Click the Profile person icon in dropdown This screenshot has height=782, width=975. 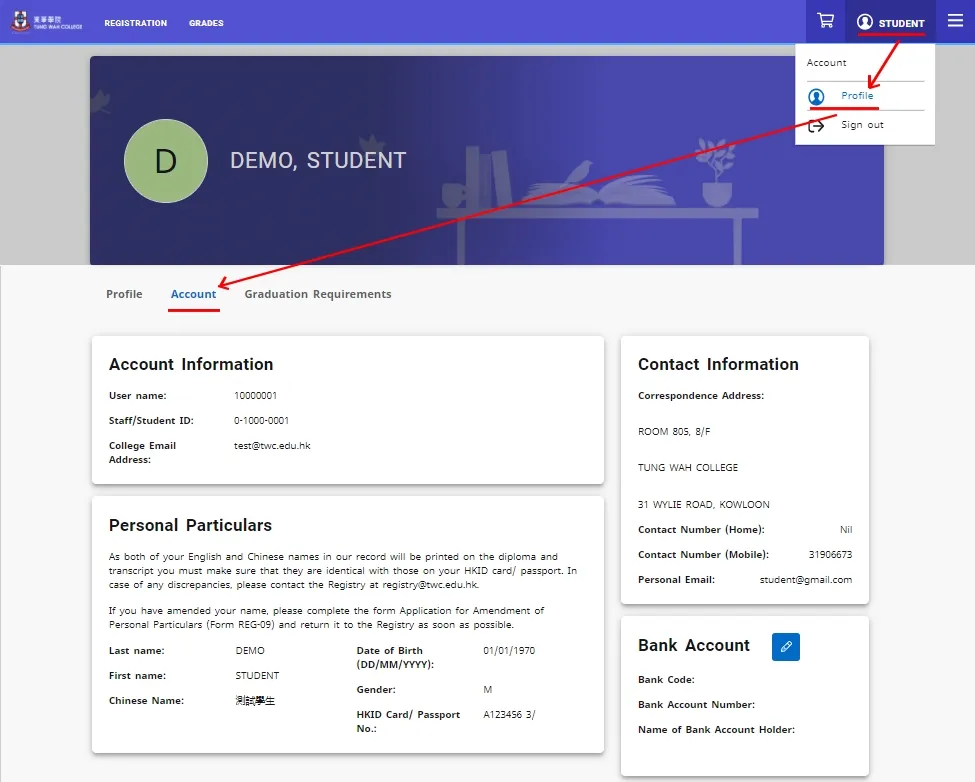(x=817, y=94)
